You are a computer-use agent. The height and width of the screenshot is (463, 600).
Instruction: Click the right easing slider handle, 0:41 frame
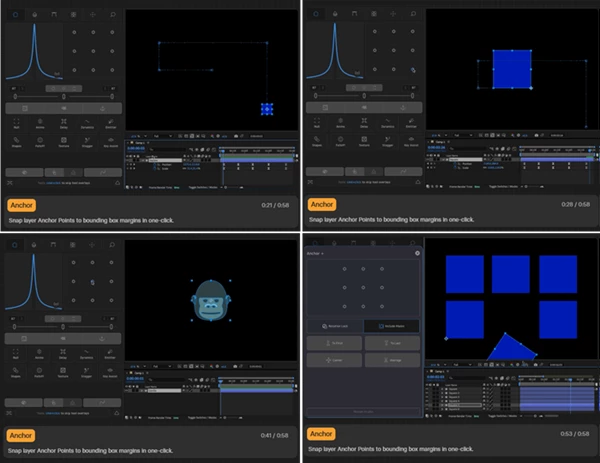[111, 327]
